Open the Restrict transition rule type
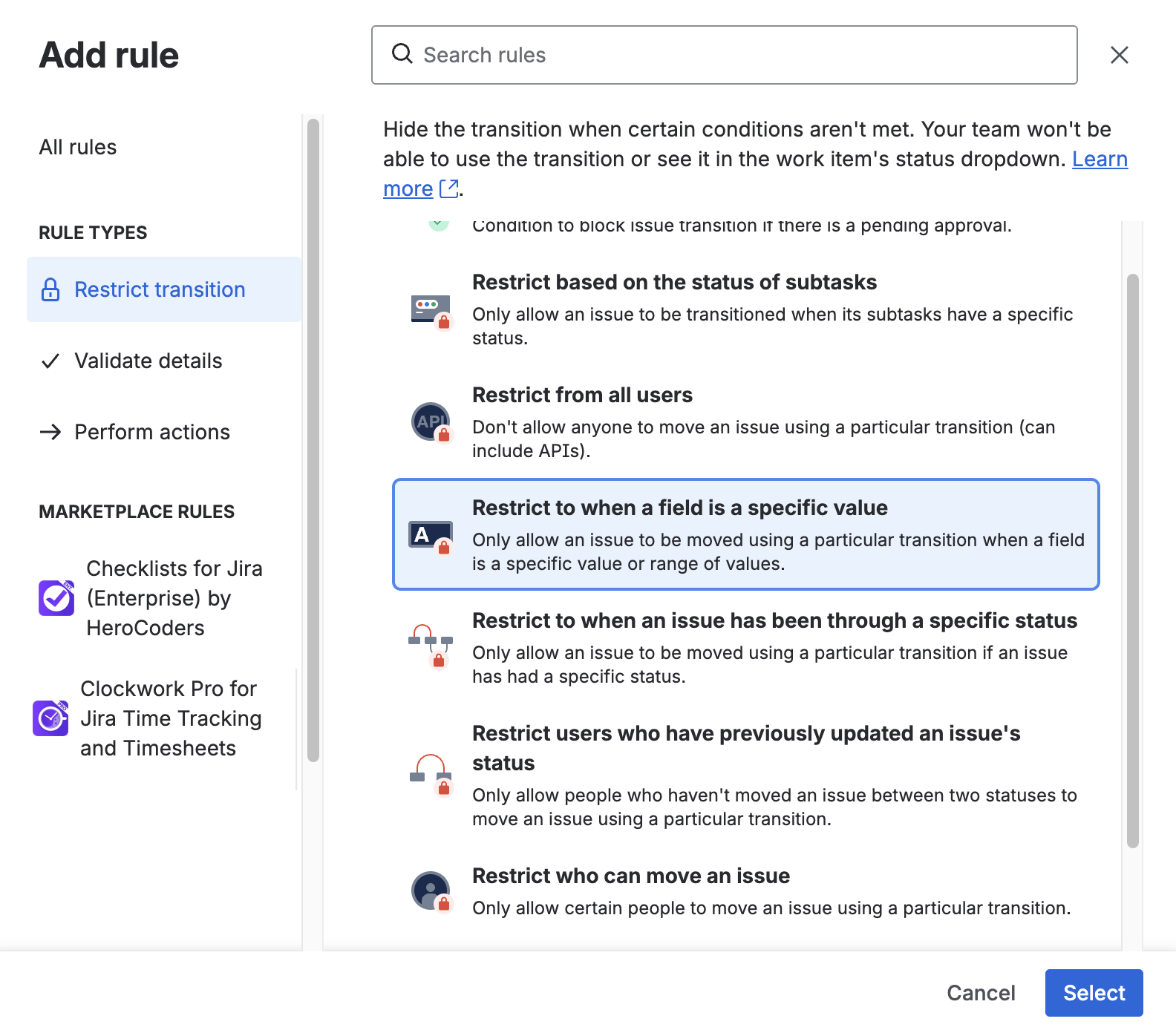The image size is (1176, 1033). (160, 289)
